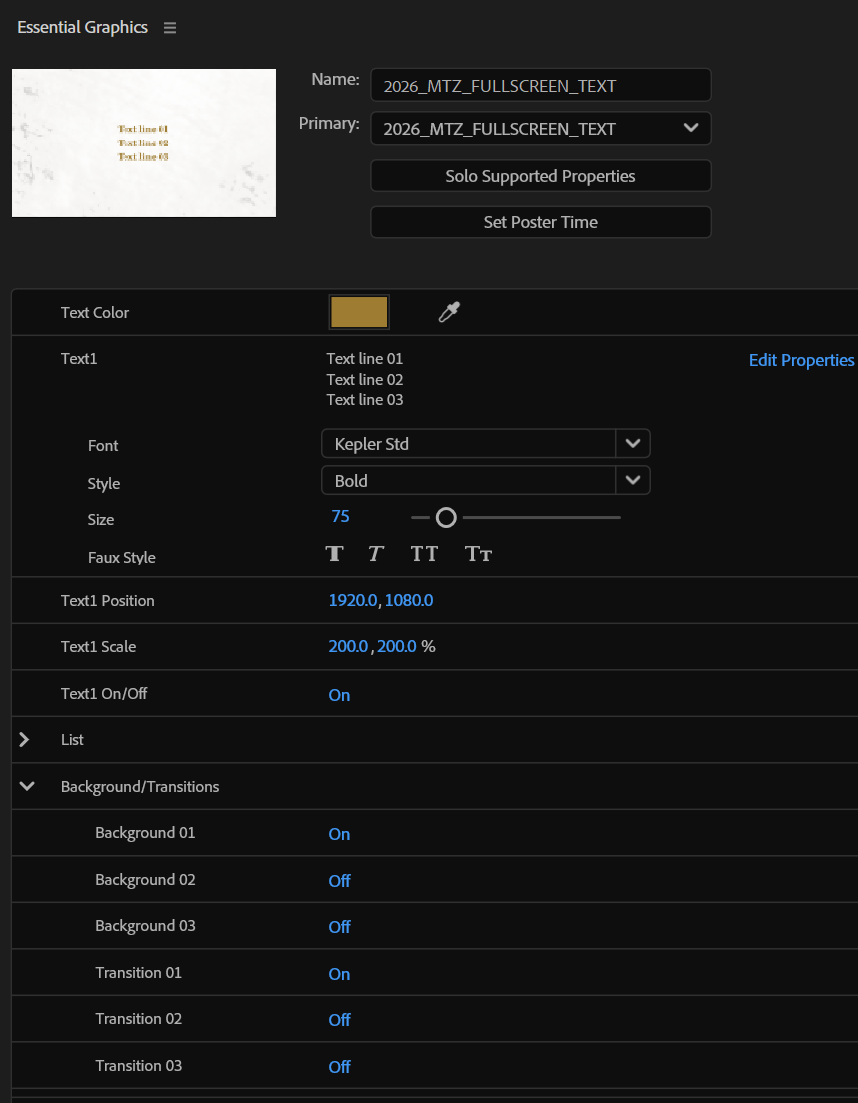The height and width of the screenshot is (1103, 858).
Task: Expand the List group
Action: [25, 739]
